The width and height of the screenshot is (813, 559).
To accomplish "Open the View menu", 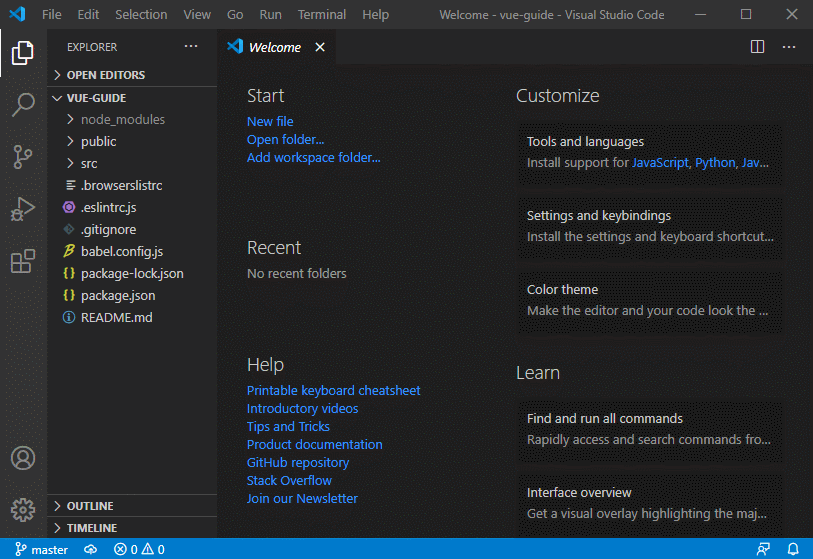I will pos(197,15).
